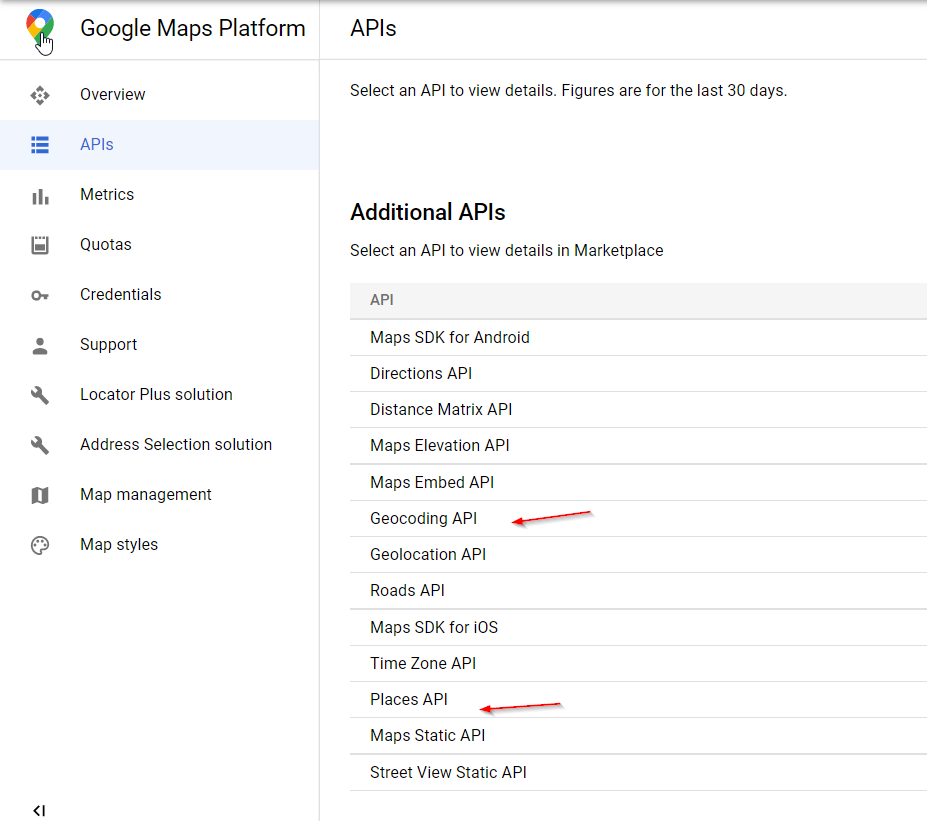Open Locator Plus solution menu item
The width and height of the screenshot is (927, 821).
tap(156, 395)
